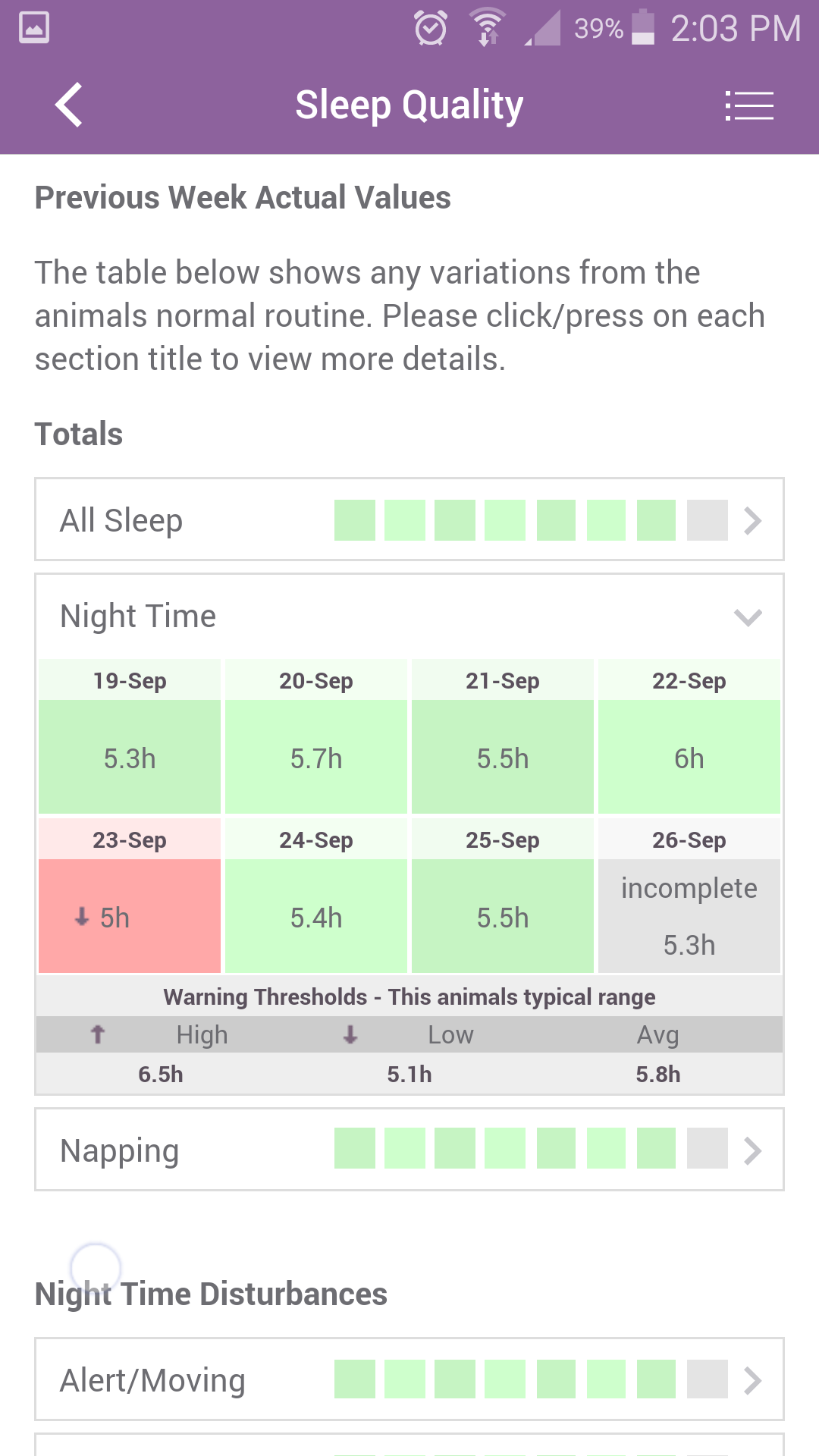Tap the incomplete 26-Sep cell
The width and height of the screenshot is (819, 1456).
pyautogui.click(x=689, y=916)
